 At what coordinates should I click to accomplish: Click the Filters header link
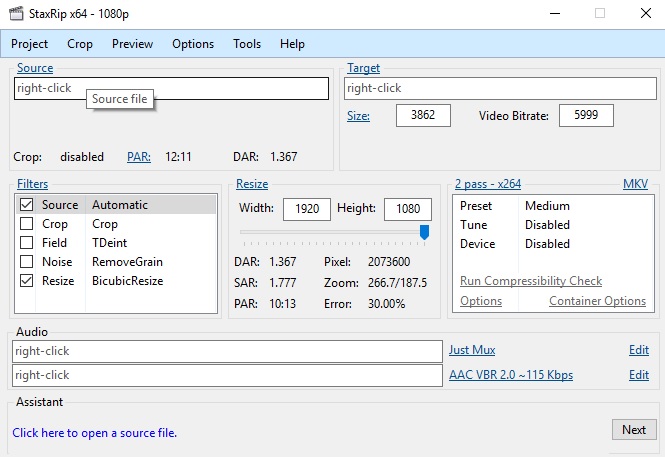click(x=32, y=184)
